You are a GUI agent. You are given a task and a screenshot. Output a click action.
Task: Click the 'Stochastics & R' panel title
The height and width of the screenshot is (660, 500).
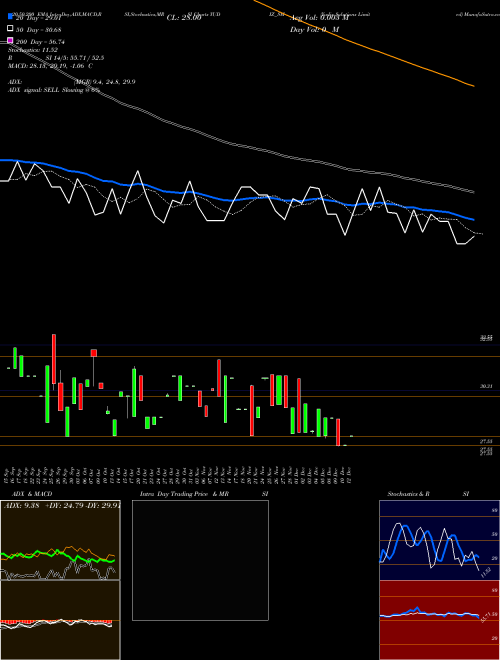click(x=409, y=494)
